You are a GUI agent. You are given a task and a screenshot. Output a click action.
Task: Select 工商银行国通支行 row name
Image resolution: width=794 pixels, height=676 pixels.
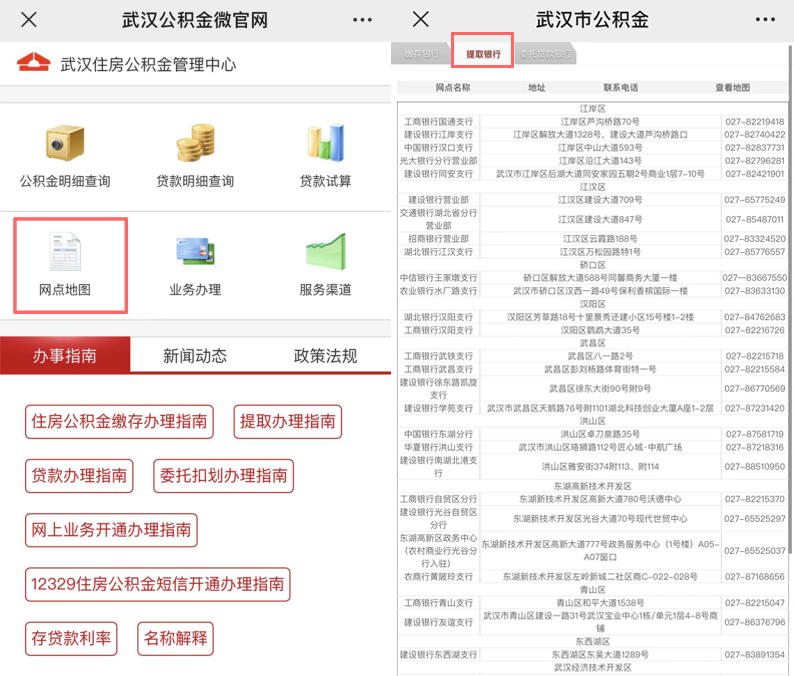439,122
